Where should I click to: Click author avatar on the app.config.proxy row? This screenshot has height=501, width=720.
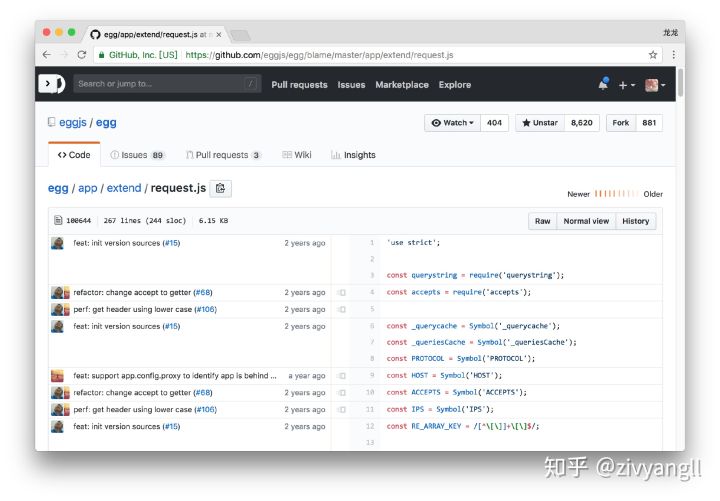(x=57, y=376)
